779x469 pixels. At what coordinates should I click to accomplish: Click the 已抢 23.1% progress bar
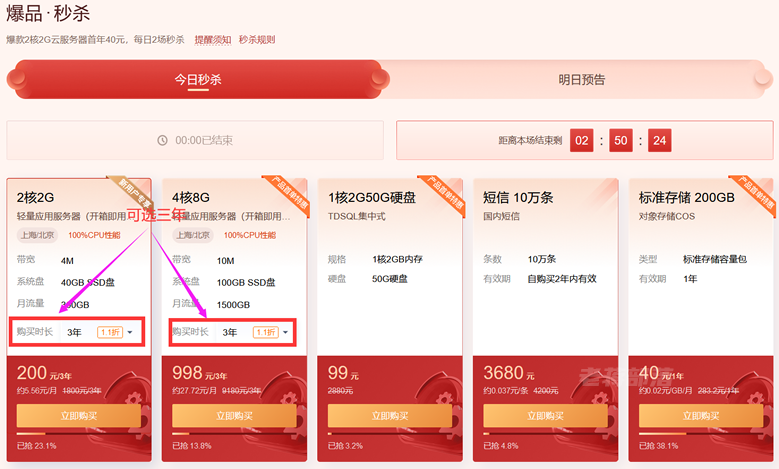(78, 434)
